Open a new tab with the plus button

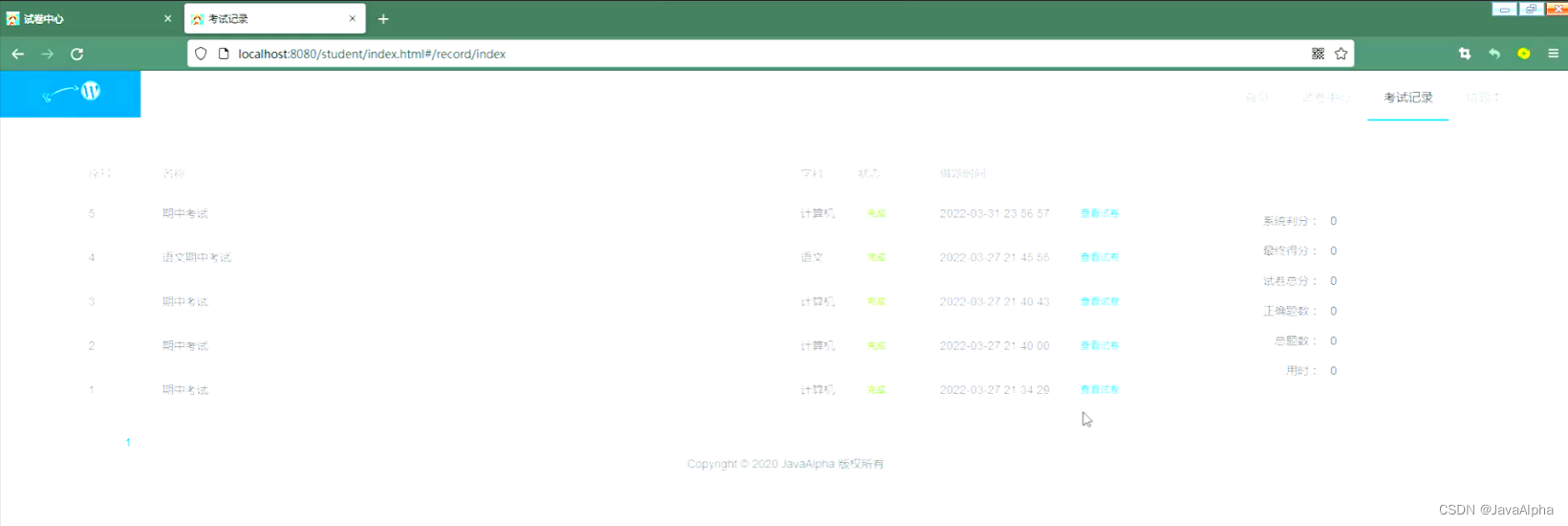(x=383, y=18)
